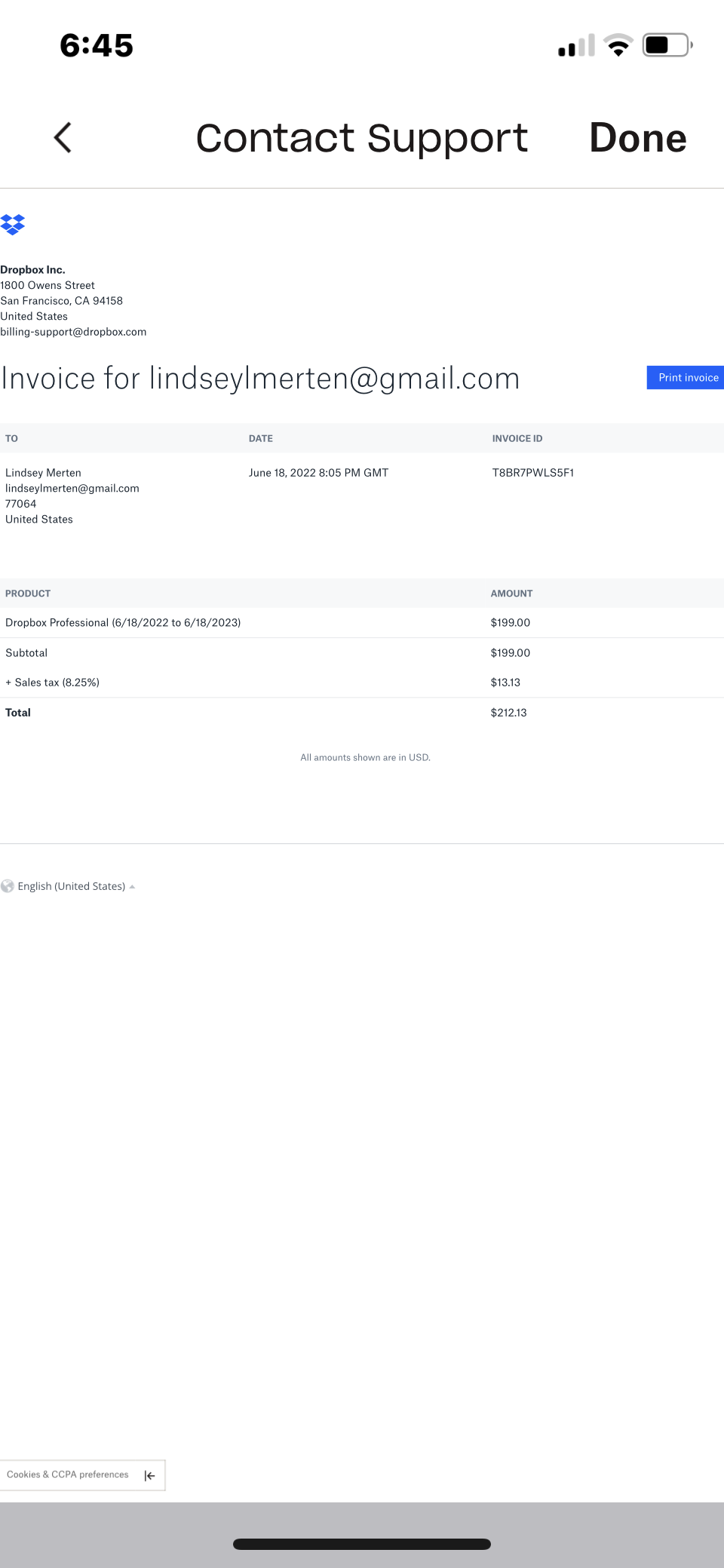Tap the home indicator bar
724x1568 pixels.
[362, 1545]
